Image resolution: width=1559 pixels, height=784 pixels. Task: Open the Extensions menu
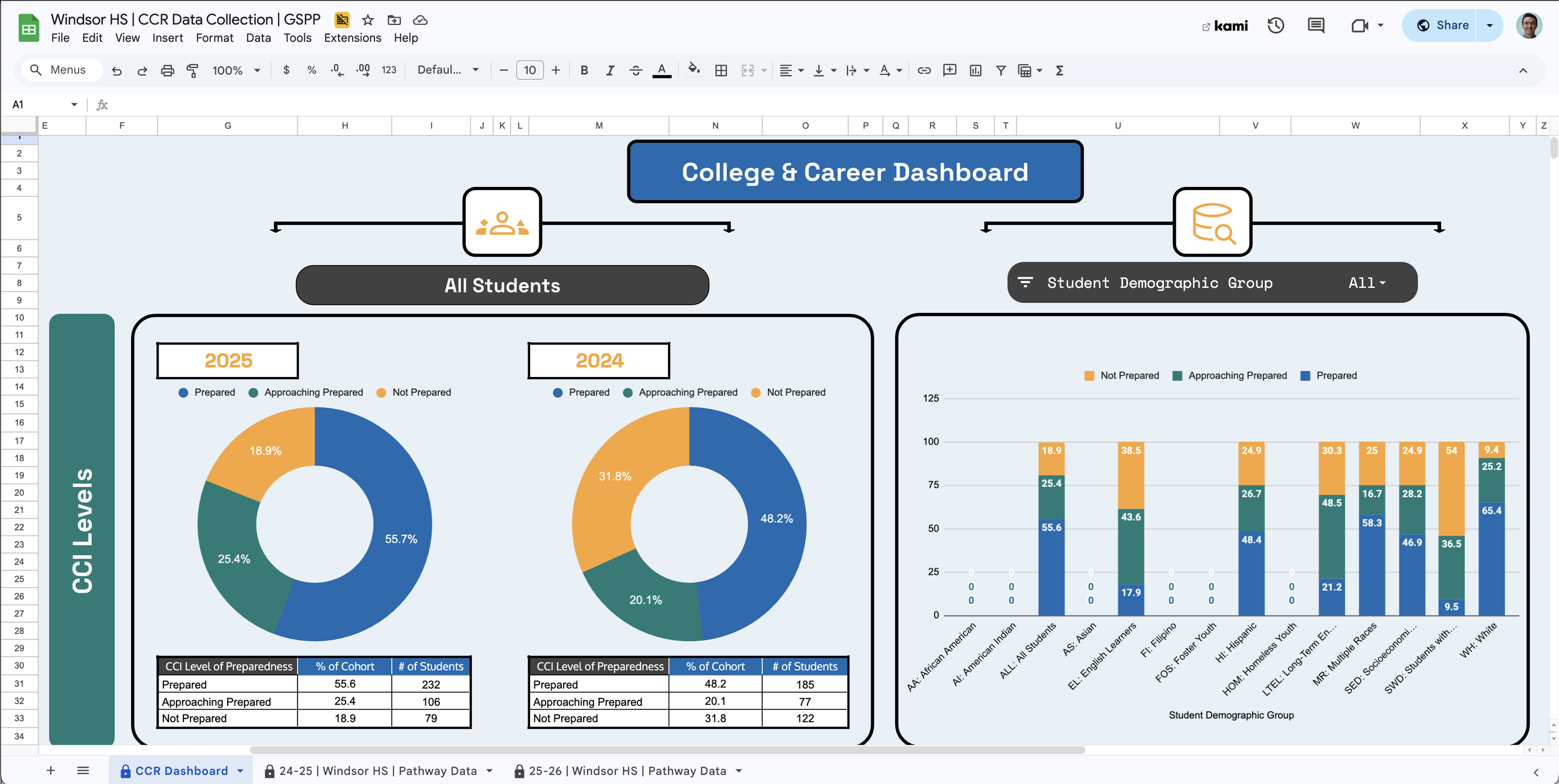point(352,38)
